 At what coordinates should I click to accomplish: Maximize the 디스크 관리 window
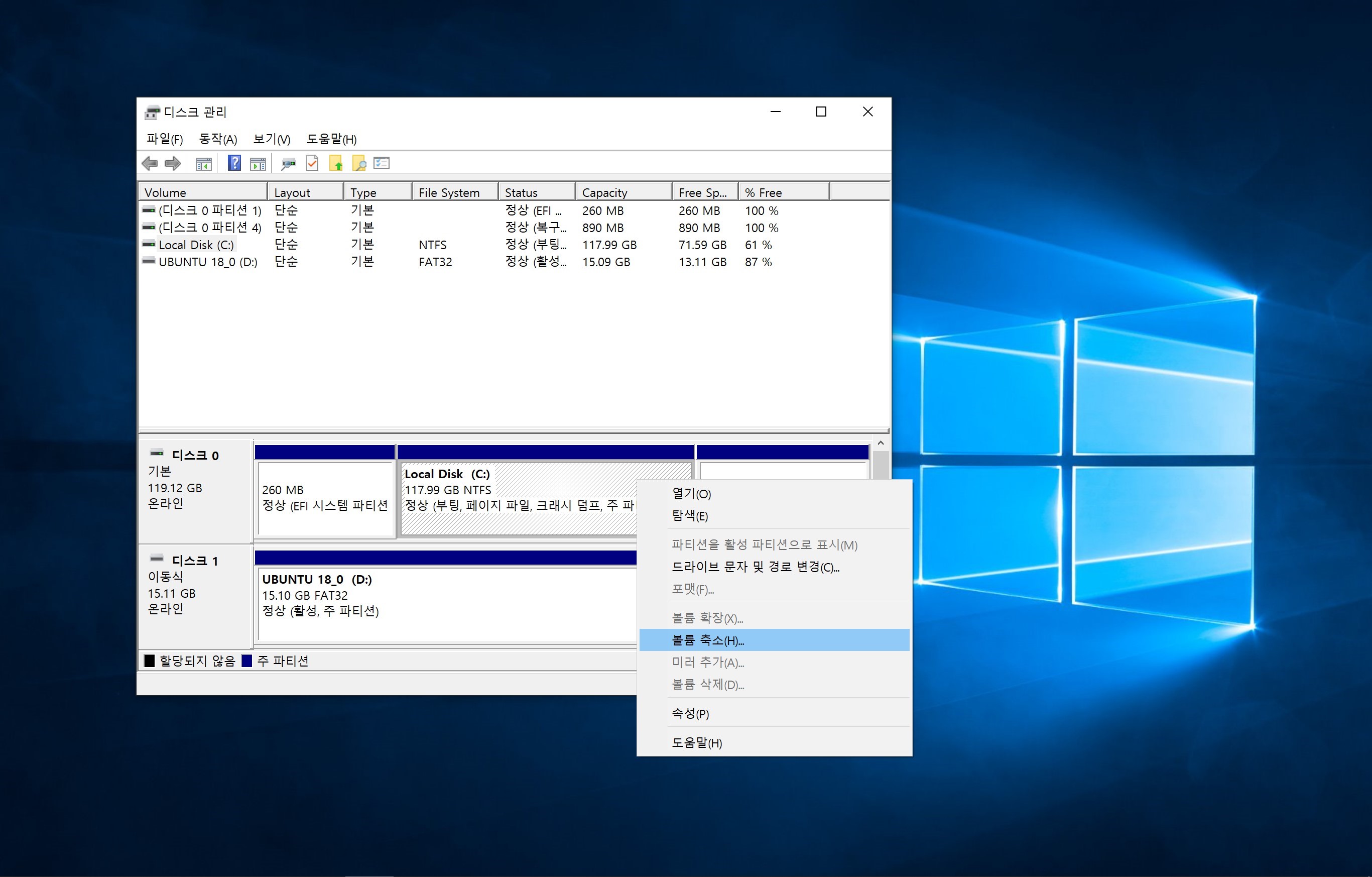click(x=821, y=112)
